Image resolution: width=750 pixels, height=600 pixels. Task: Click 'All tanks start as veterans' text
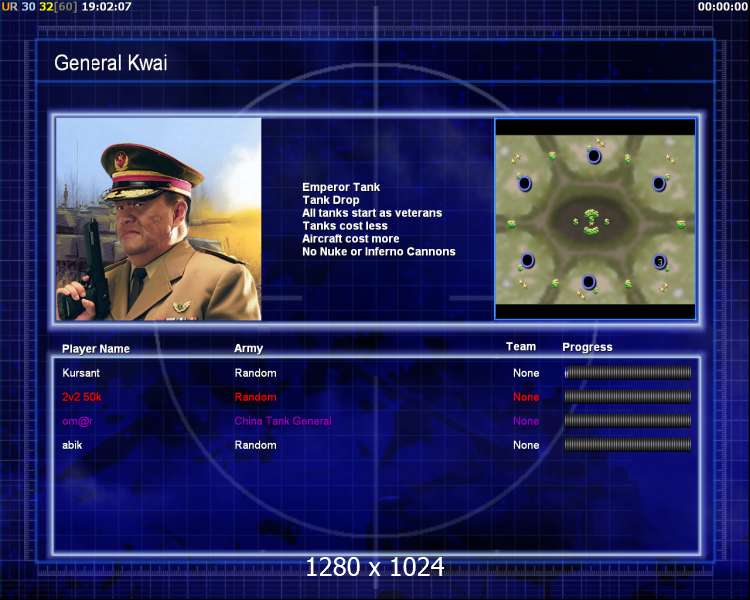click(372, 213)
